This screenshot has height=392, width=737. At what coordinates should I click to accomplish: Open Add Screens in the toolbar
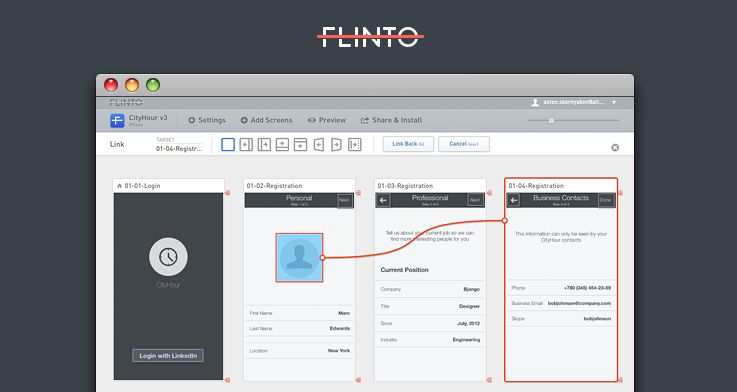[x=267, y=120]
